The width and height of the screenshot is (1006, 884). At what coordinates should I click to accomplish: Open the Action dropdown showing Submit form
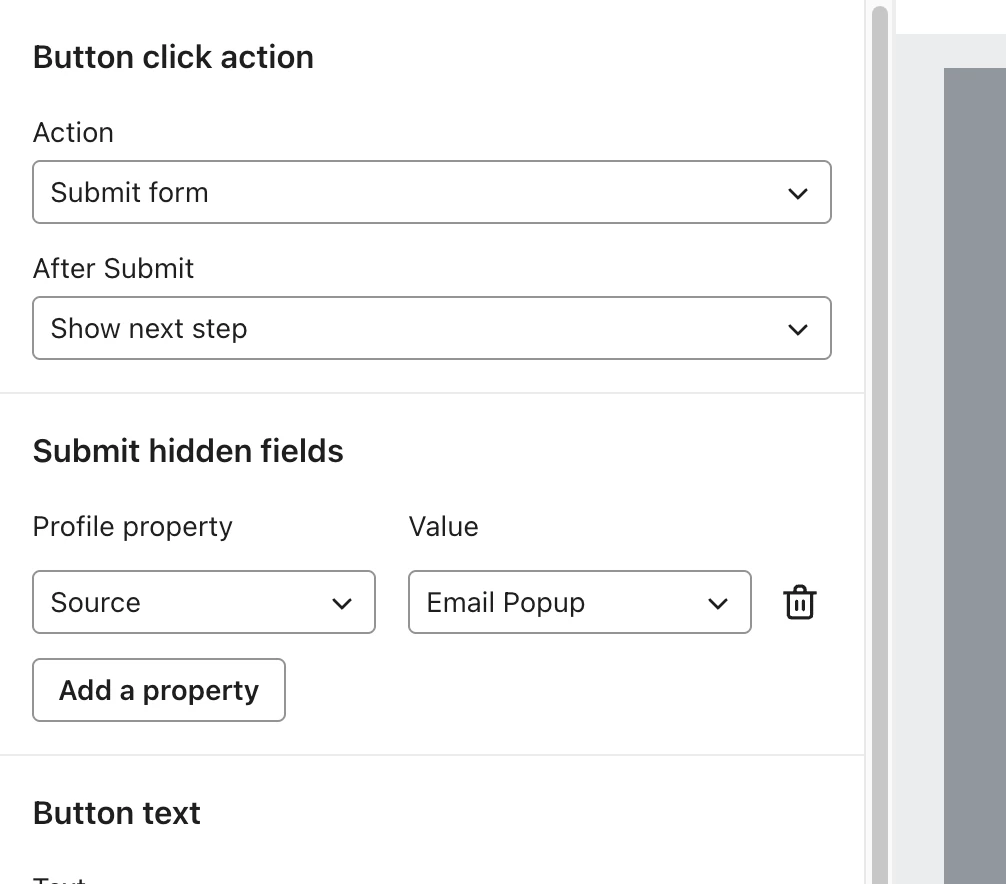coord(432,192)
